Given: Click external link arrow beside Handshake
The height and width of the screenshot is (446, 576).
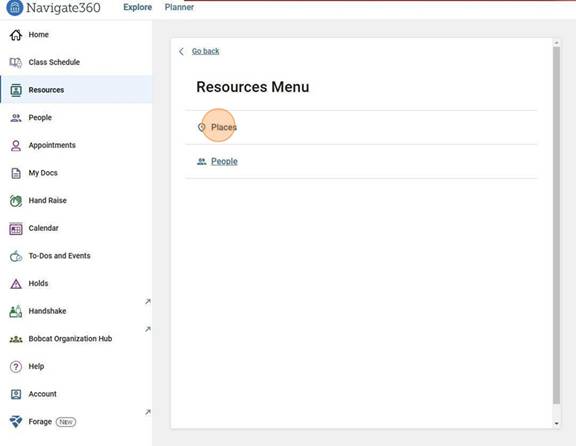Looking at the screenshot, I should [x=148, y=301].
